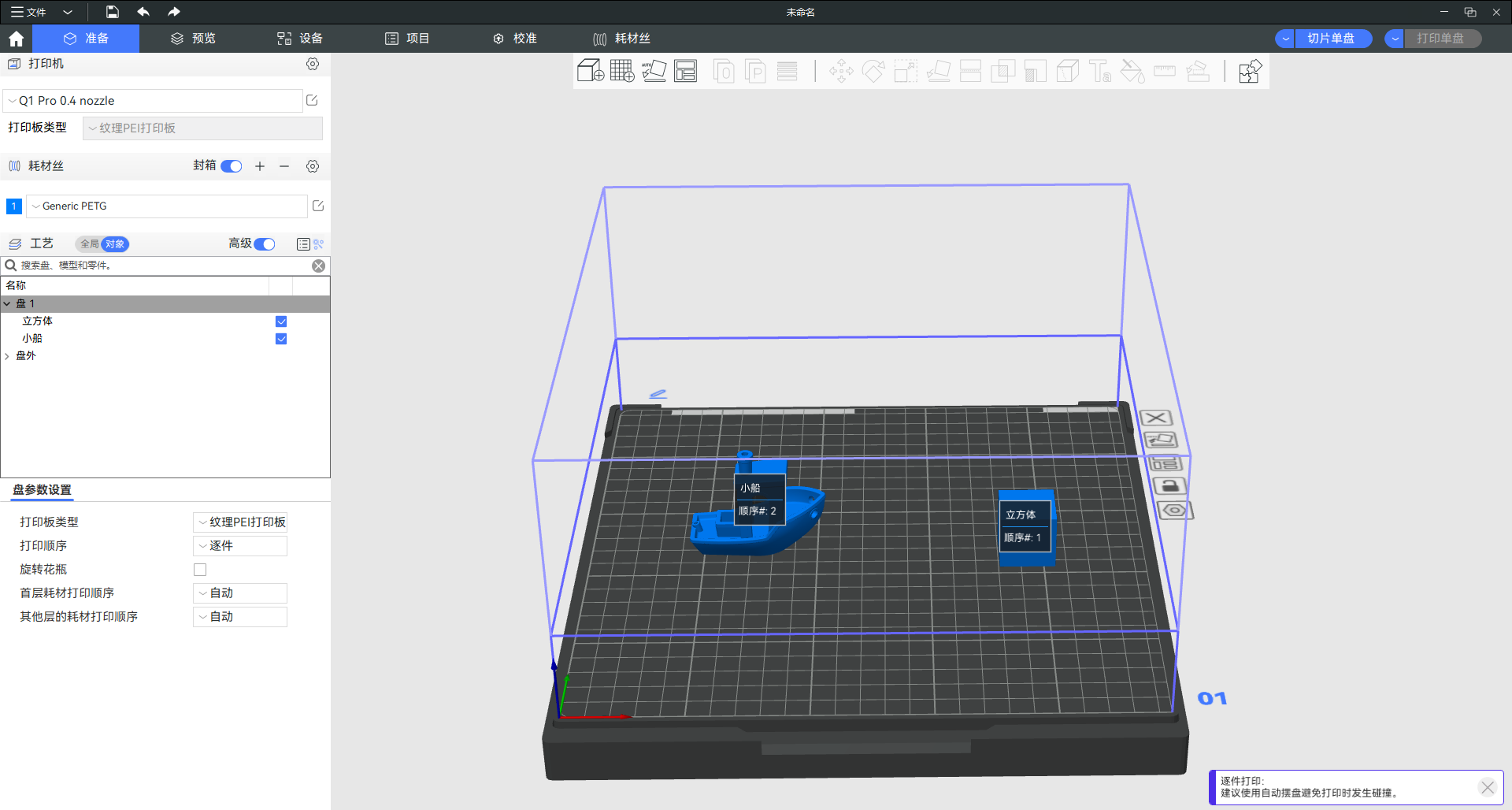Image resolution: width=1512 pixels, height=810 pixels.
Task: Uncheck the 小船 printable checkbox
Action: 281,339
